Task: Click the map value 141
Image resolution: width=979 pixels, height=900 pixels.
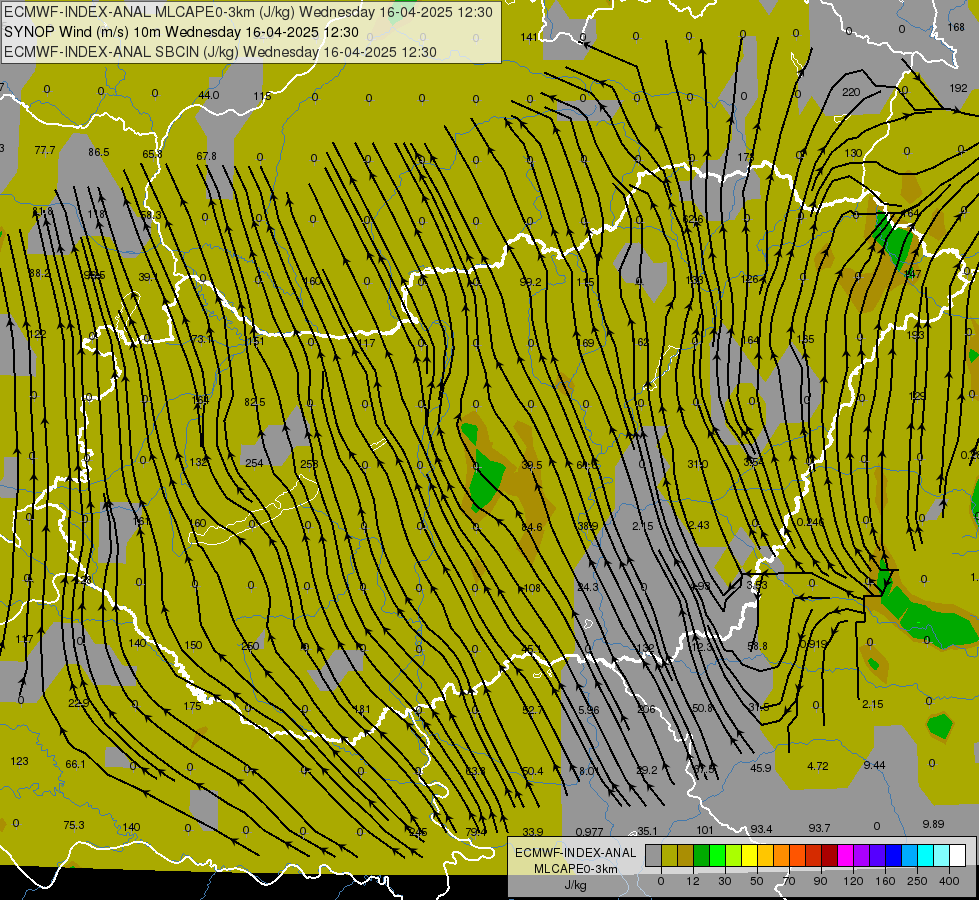Action: (x=528, y=37)
